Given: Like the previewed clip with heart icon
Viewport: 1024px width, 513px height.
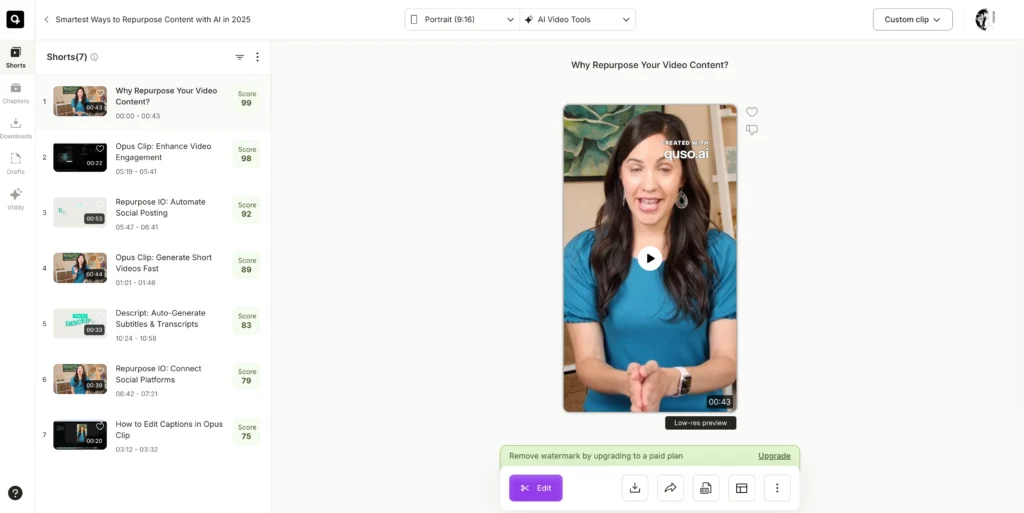Looking at the screenshot, I should 752,112.
